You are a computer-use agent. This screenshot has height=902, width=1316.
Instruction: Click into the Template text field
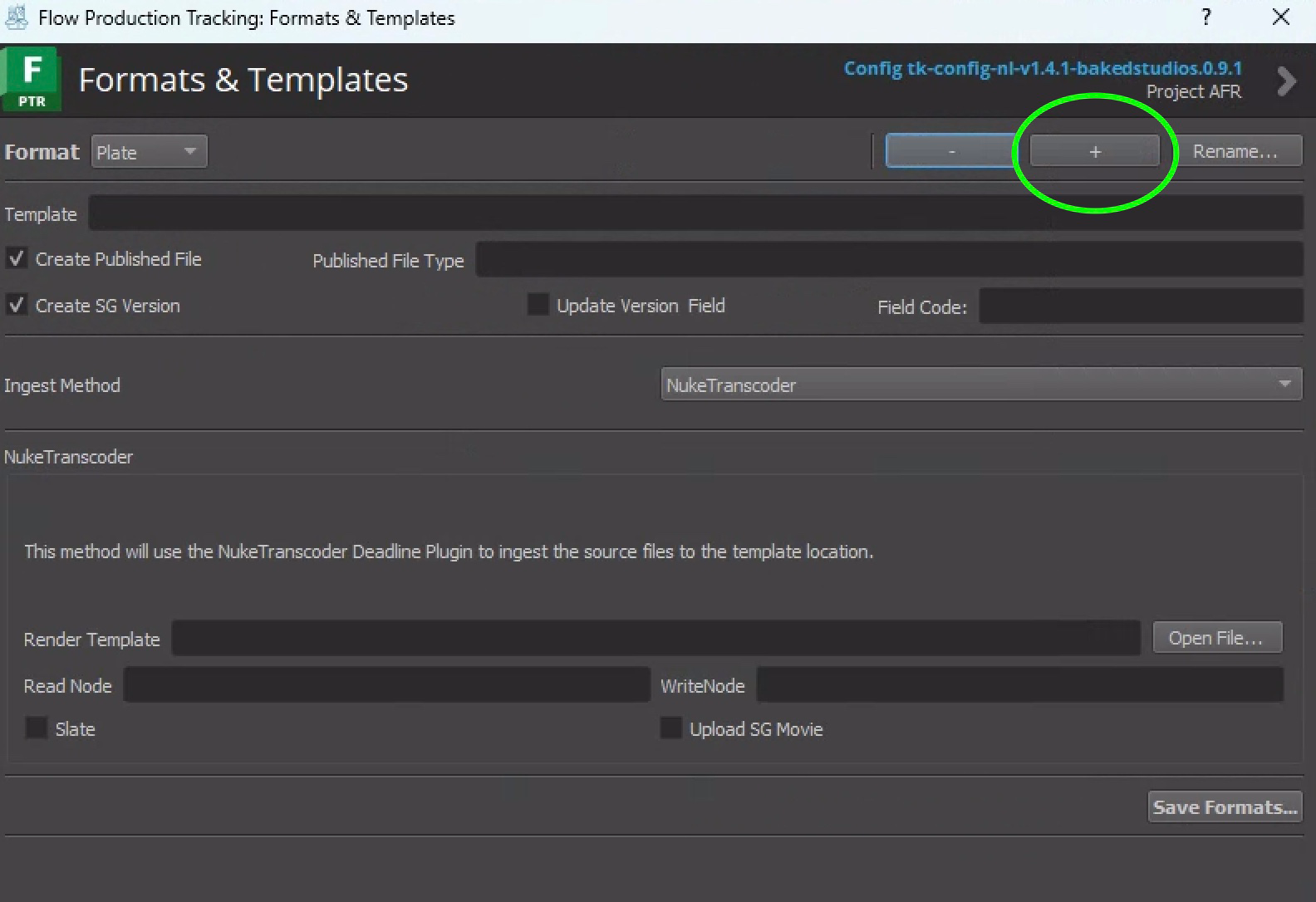pos(695,213)
